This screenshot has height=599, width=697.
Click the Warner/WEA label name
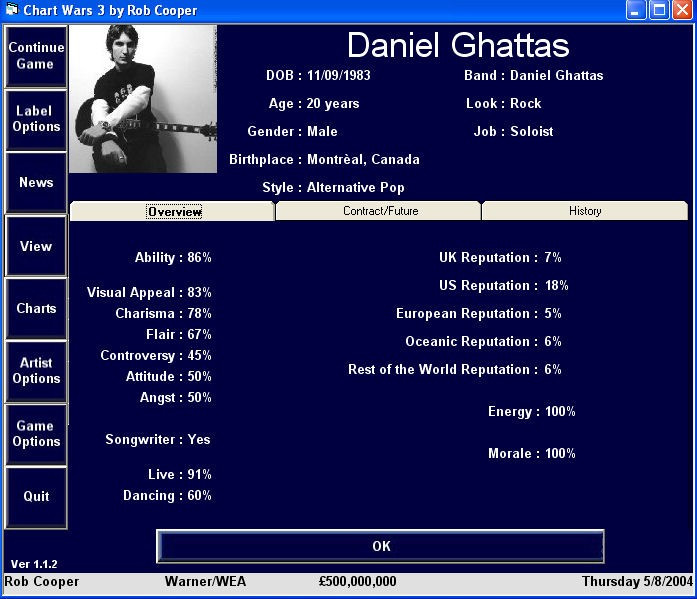205,582
